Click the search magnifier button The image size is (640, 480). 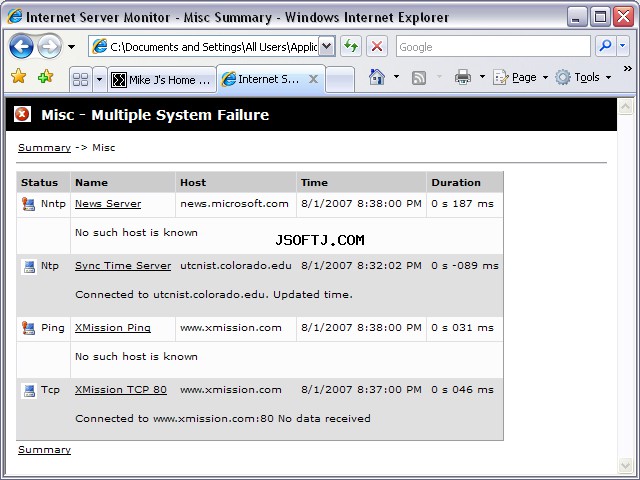click(606, 46)
